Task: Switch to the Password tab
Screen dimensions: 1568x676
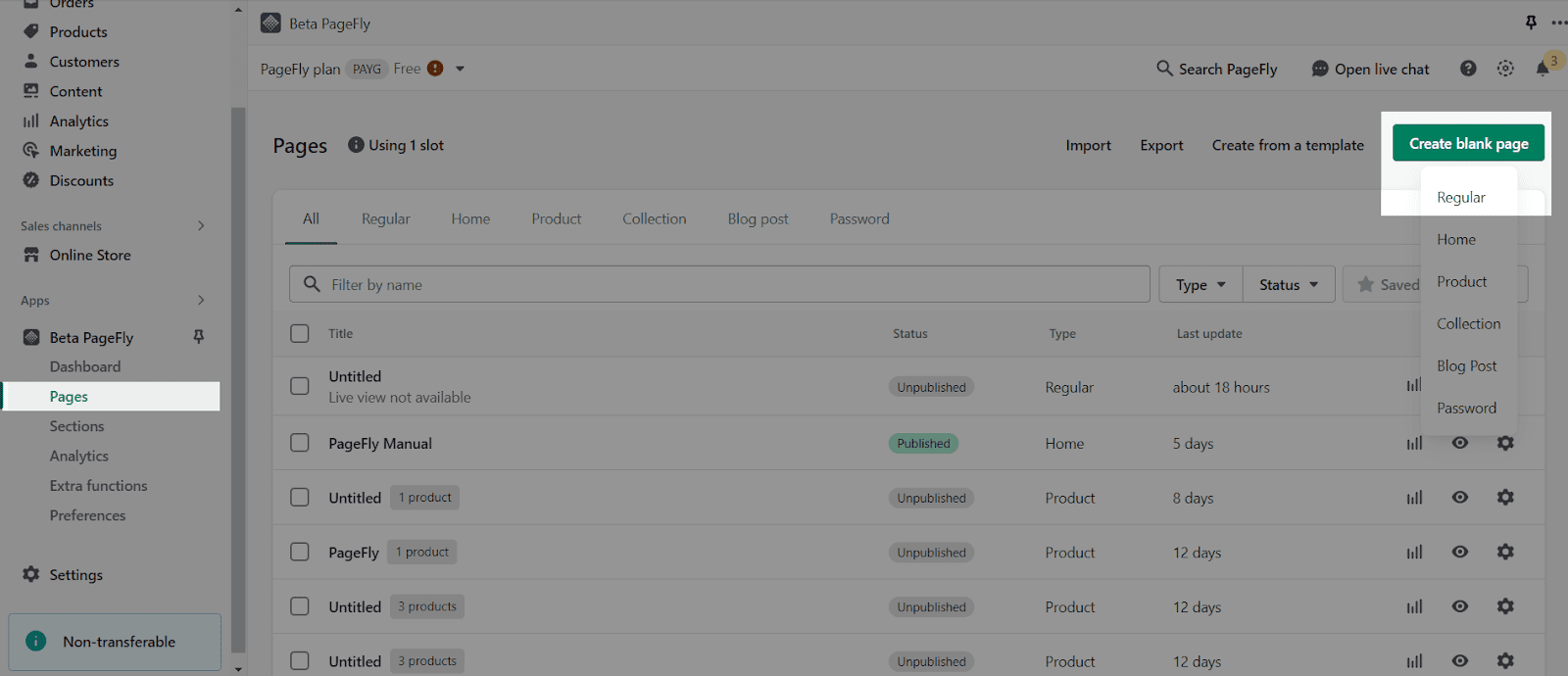Action: coord(859,218)
